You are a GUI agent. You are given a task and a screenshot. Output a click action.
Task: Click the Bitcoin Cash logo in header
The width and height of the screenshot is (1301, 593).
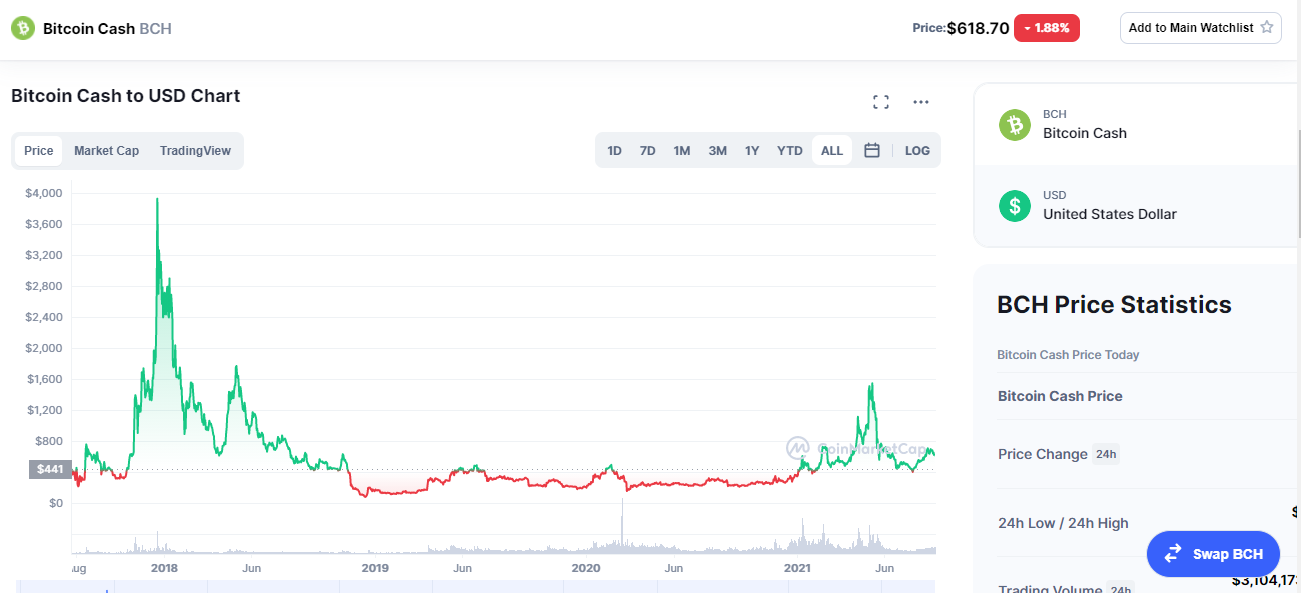point(22,28)
